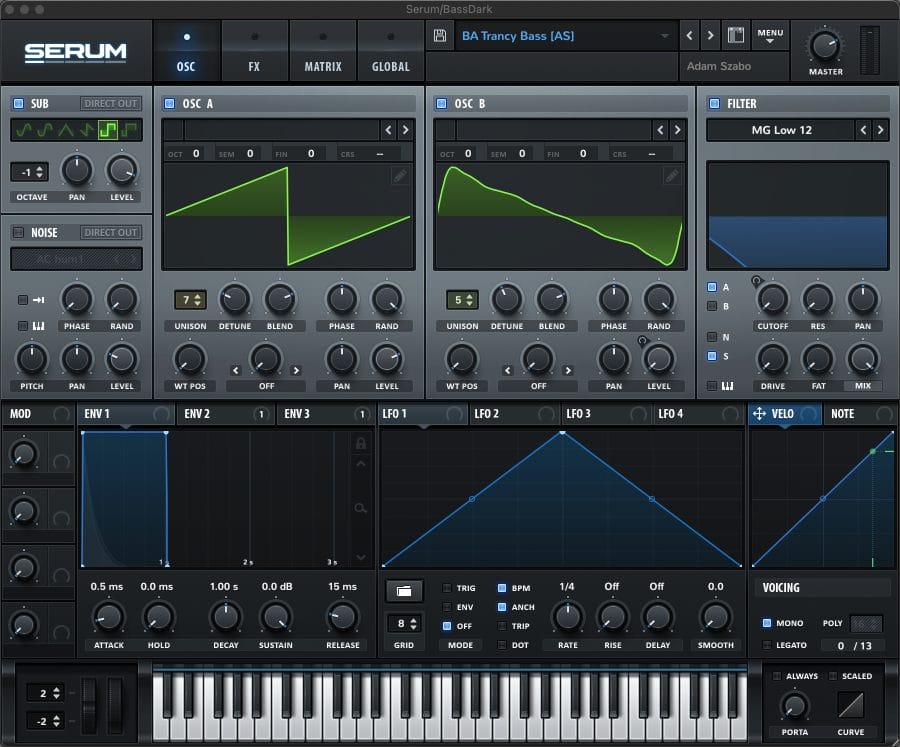Toggle the MONO voicing checkbox
The height and width of the screenshot is (747, 900).
click(767, 623)
